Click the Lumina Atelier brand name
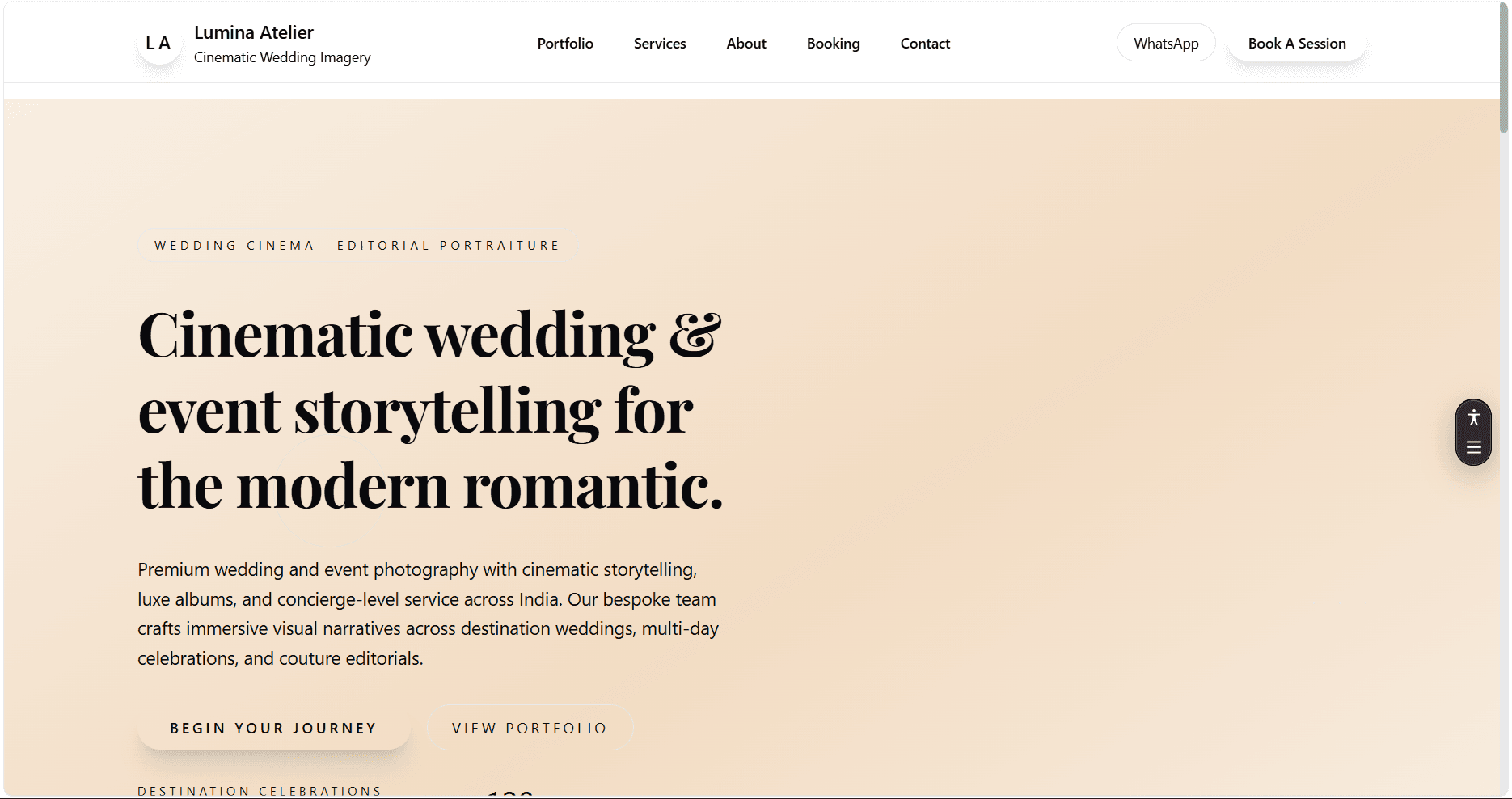 (x=254, y=32)
